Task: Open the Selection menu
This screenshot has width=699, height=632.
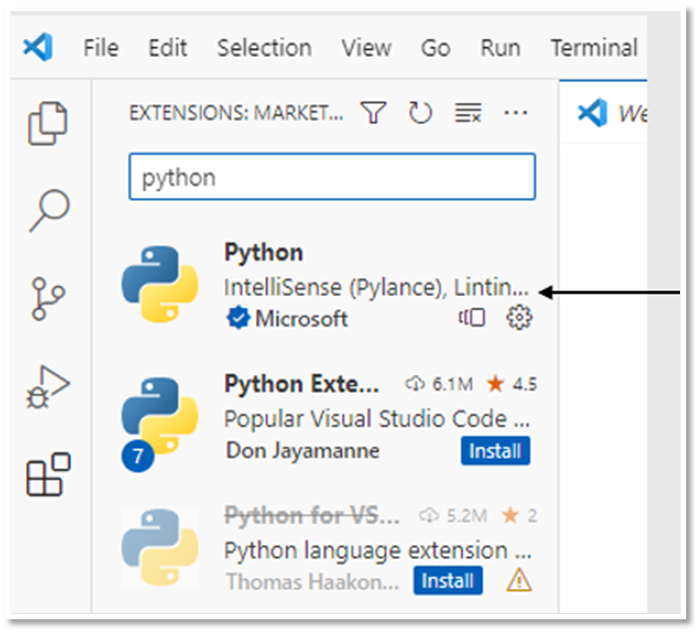Action: coord(264,48)
